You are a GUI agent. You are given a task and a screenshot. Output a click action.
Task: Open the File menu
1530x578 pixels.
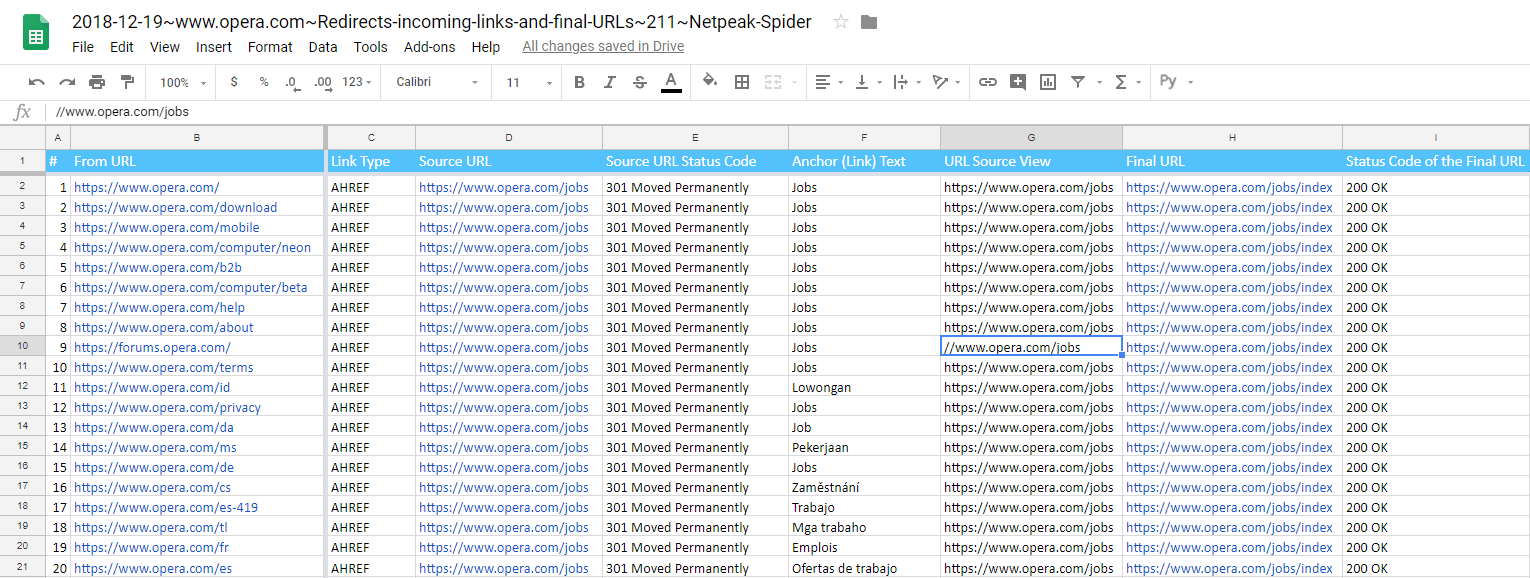[83, 47]
